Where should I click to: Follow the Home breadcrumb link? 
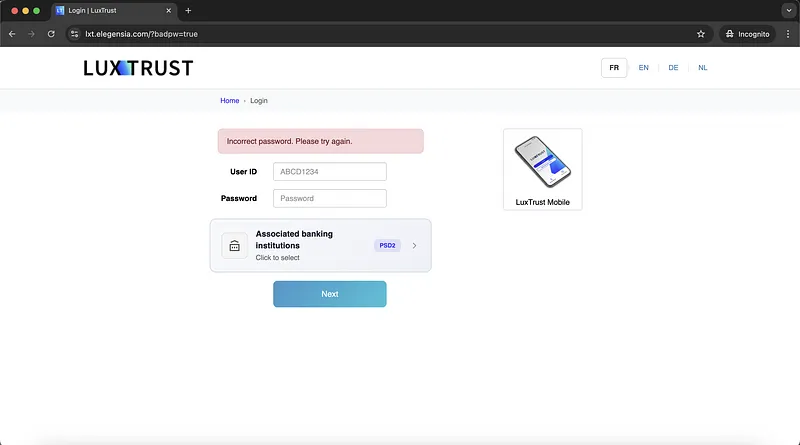click(x=230, y=101)
